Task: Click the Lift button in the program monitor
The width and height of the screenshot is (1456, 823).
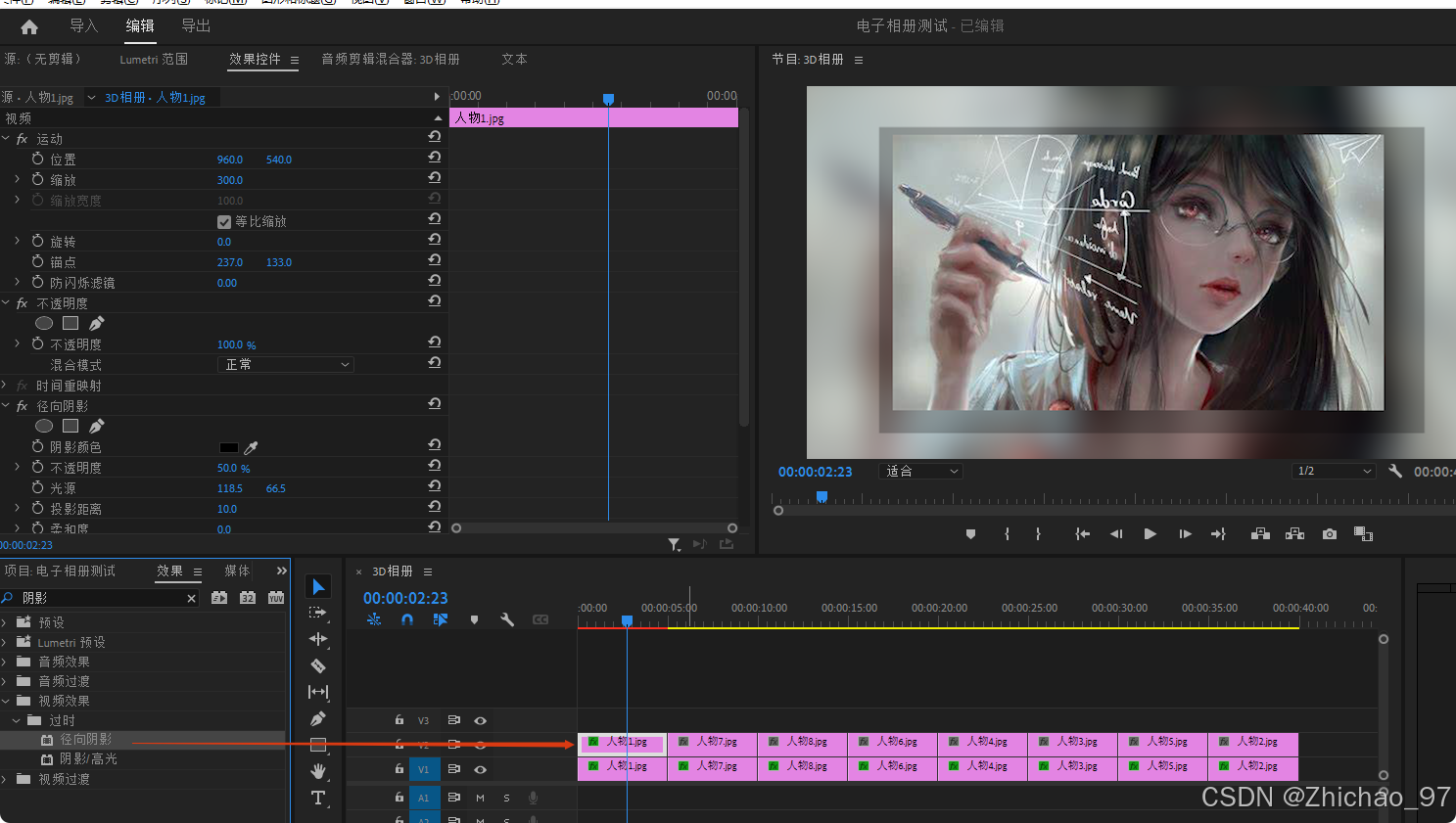Action: tap(1260, 534)
